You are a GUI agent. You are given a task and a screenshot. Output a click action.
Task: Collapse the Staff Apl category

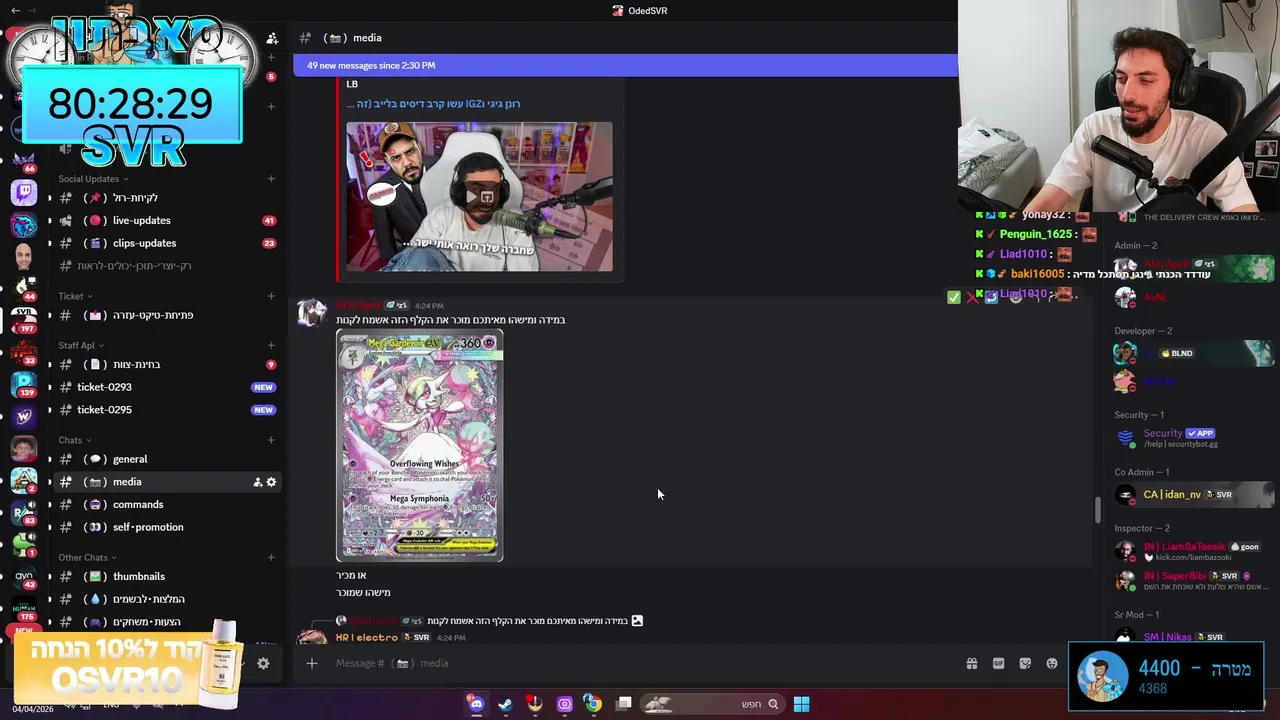coord(81,345)
